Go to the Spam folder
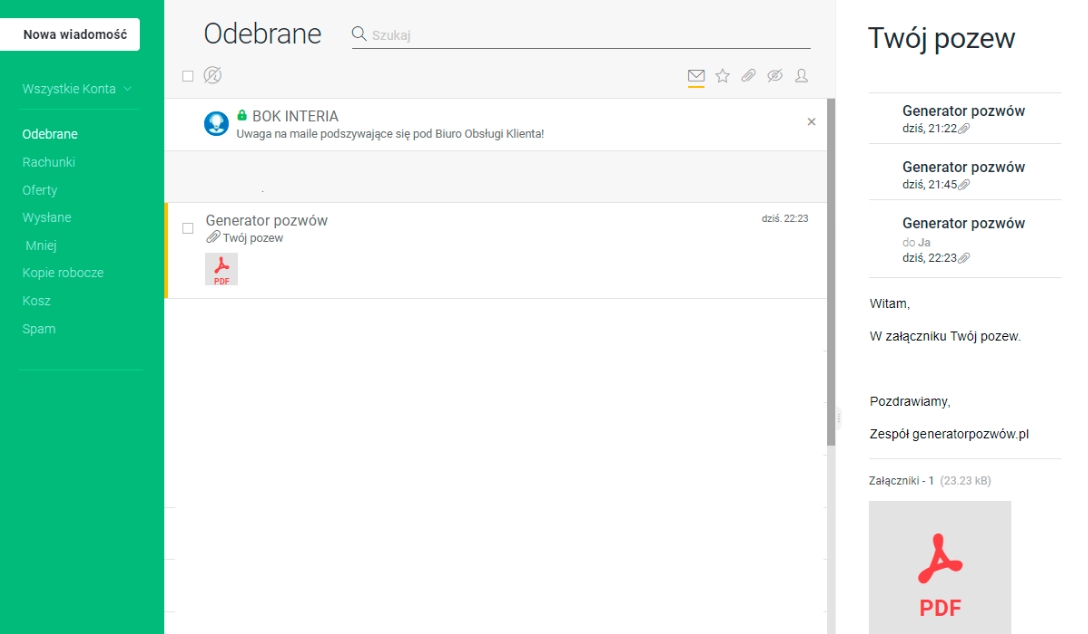The image size is (1088, 634). coord(39,329)
